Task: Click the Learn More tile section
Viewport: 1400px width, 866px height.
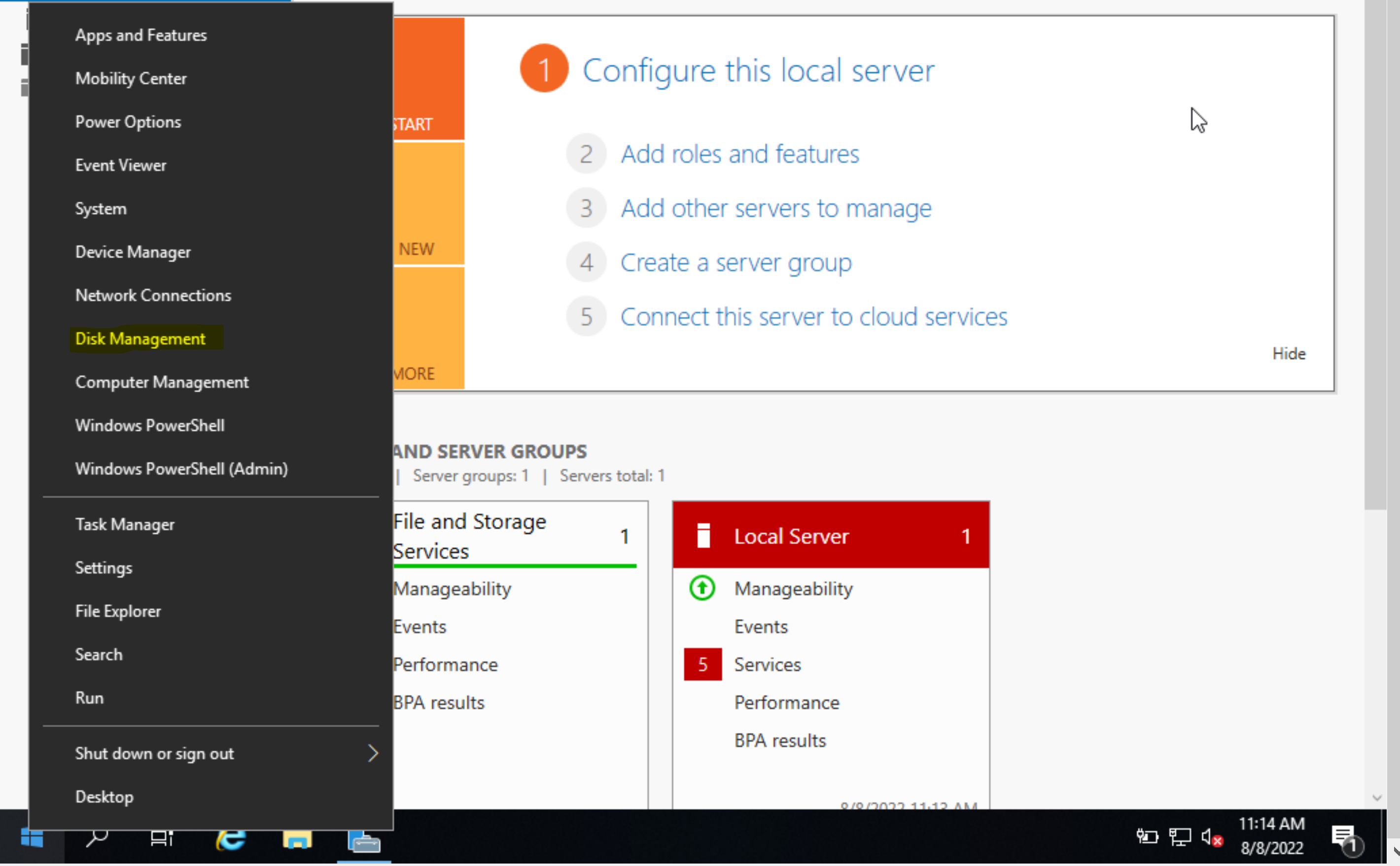Action: (429, 329)
